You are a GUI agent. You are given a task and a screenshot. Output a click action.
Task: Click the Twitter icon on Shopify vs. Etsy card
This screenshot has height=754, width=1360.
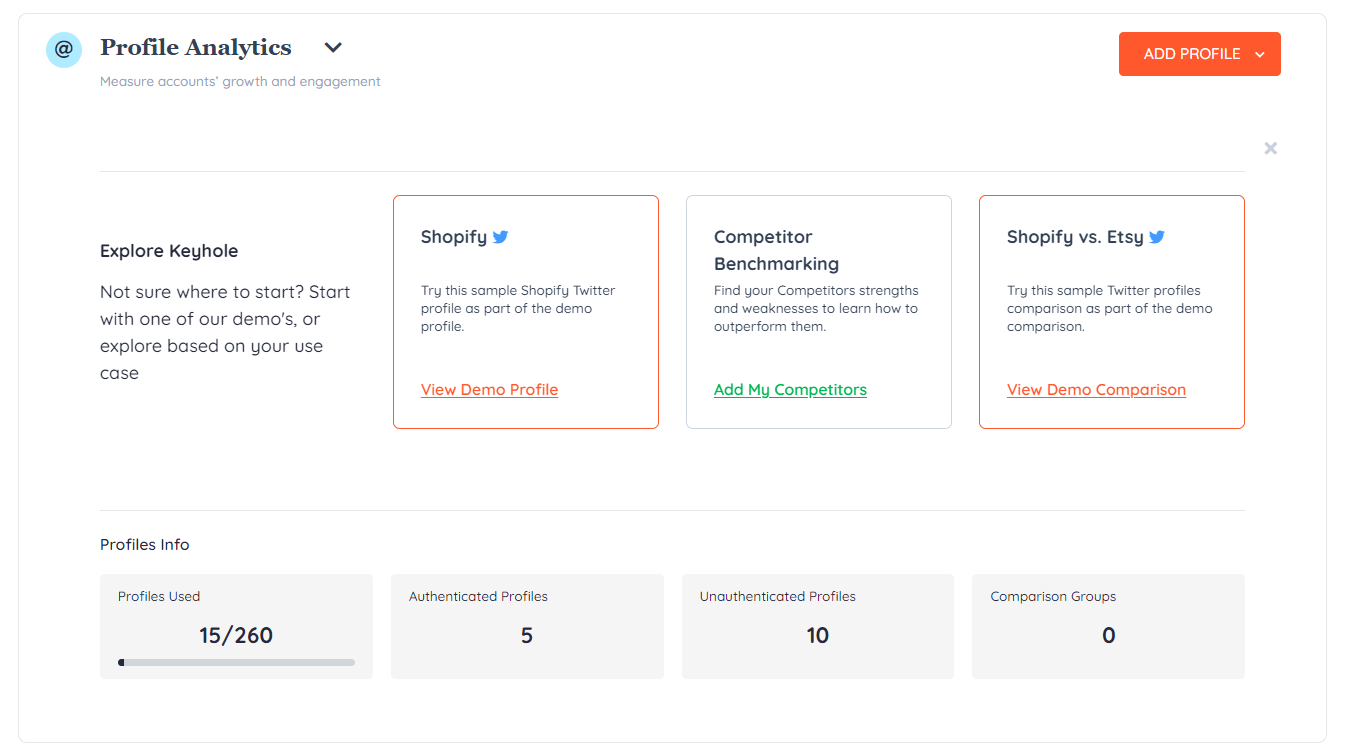coord(1157,236)
